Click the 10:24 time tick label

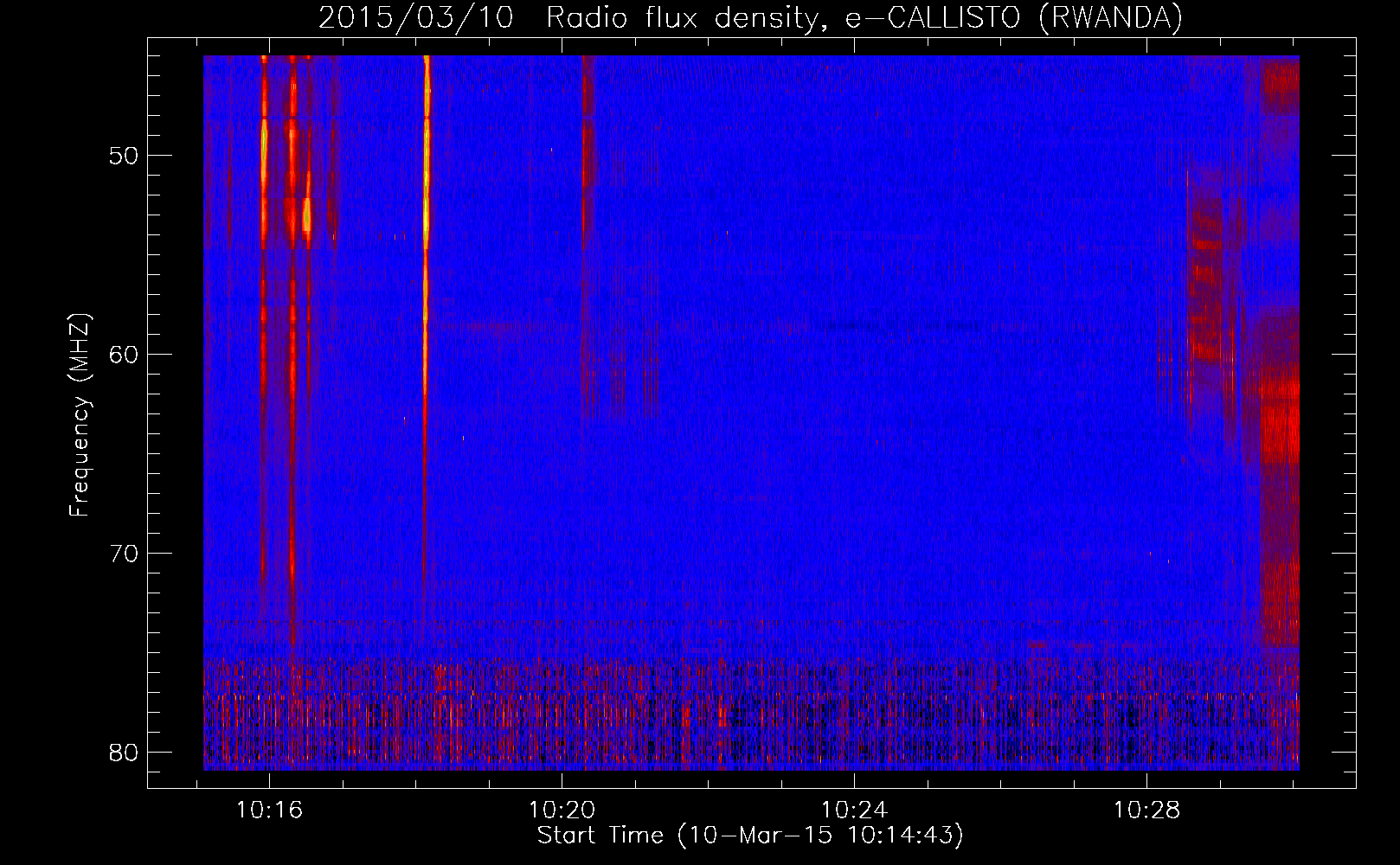pyautogui.click(x=854, y=811)
